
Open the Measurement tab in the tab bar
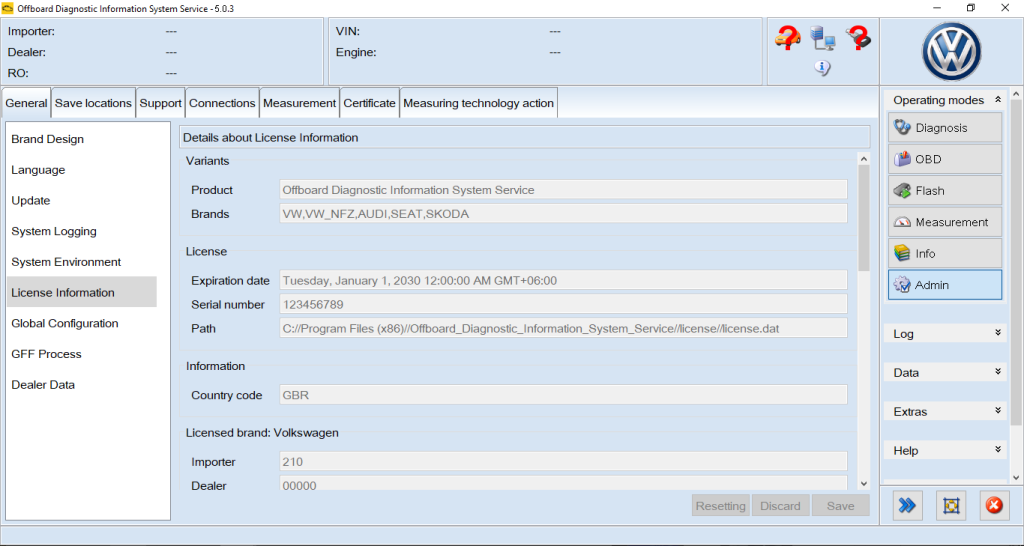[300, 103]
